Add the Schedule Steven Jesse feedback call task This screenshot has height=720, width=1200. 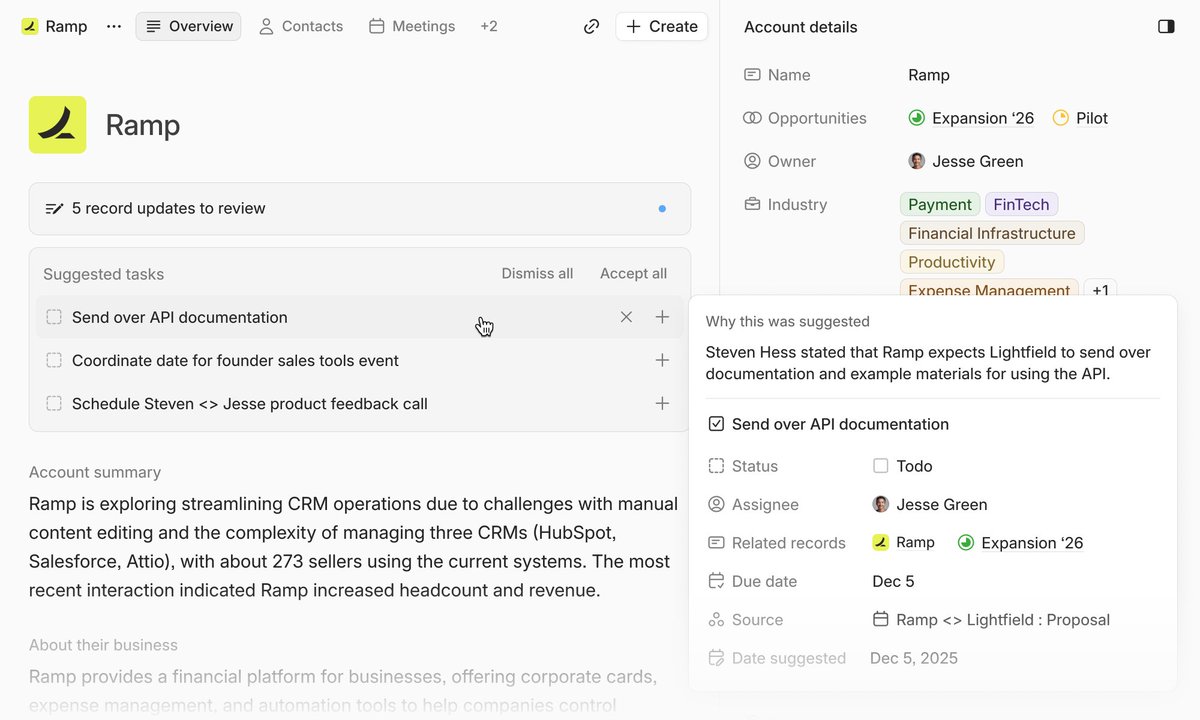[662, 403]
